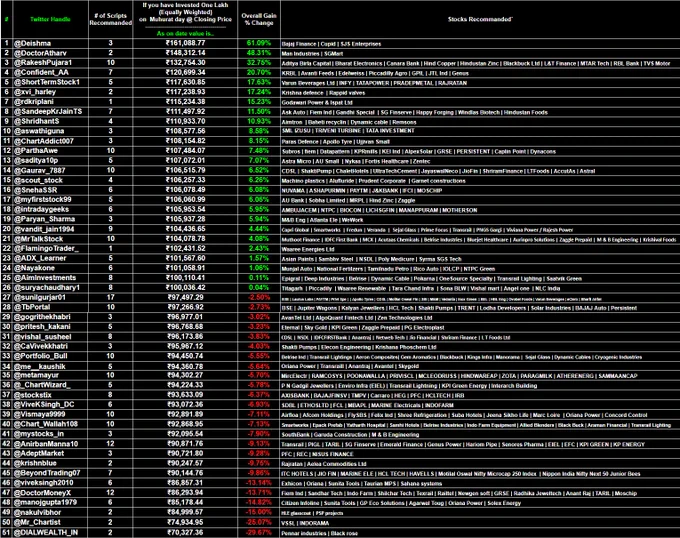The height and width of the screenshot is (538, 680).
Task: Click the @Vismaya9999 handle
Action: pyautogui.click(x=50, y=414)
